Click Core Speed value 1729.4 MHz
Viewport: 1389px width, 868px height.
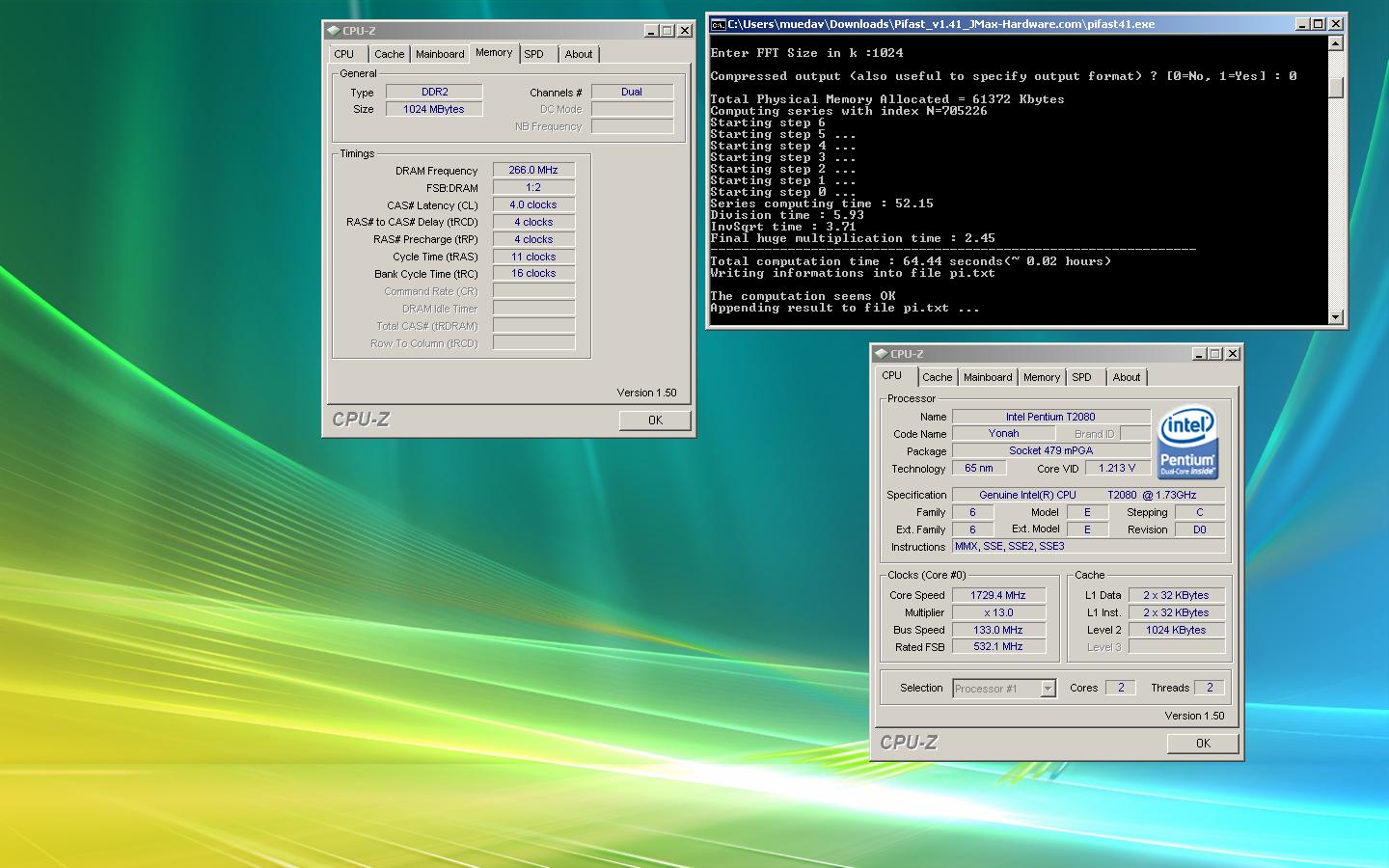[998, 595]
